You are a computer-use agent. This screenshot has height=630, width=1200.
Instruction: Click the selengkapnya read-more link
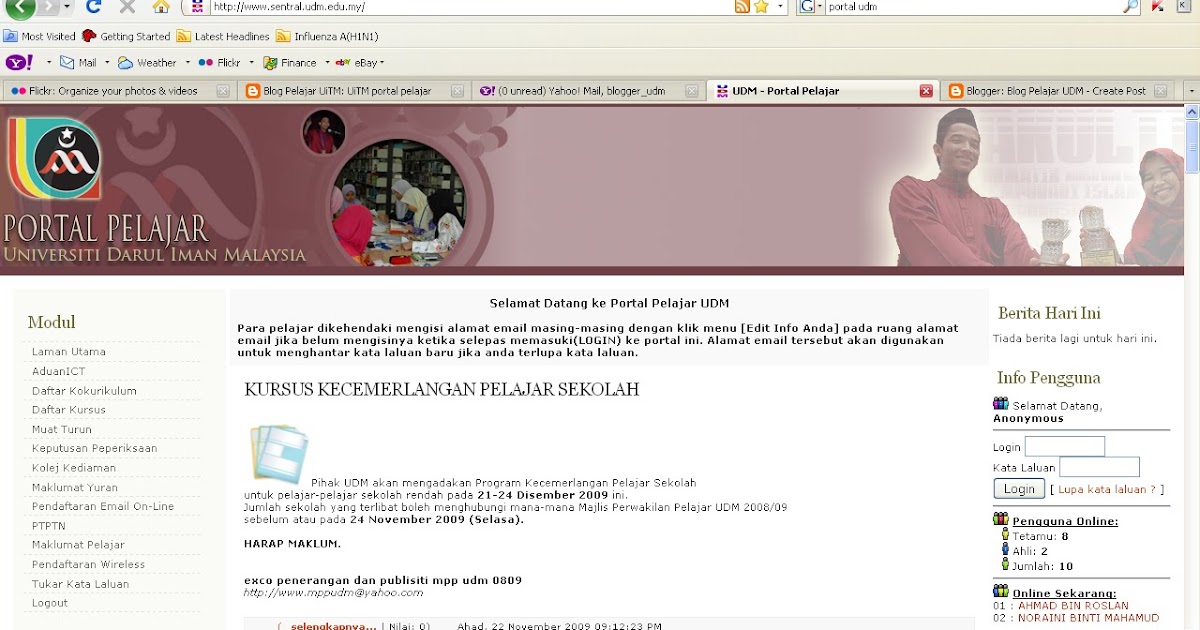[x=333, y=626]
